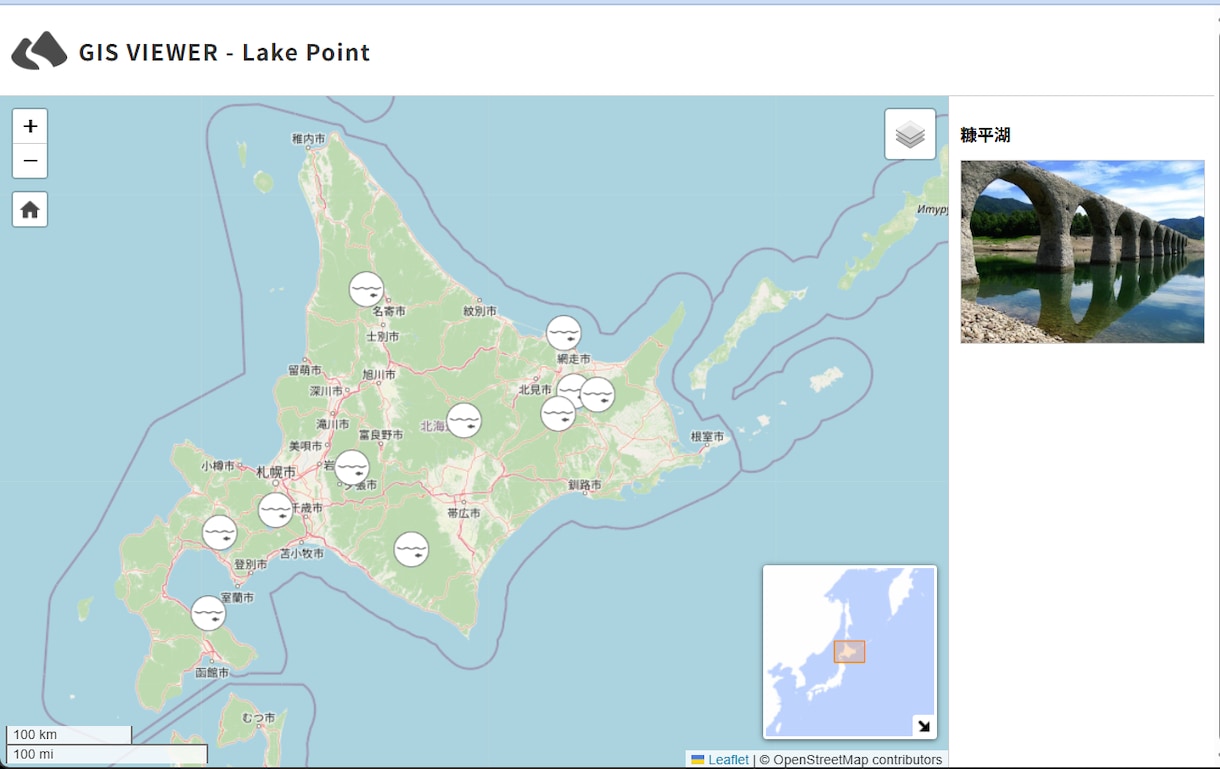The width and height of the screenshot is (1220, 769).
Task: Open the OpenStreetMap contributors link
Action: [857, 760]
